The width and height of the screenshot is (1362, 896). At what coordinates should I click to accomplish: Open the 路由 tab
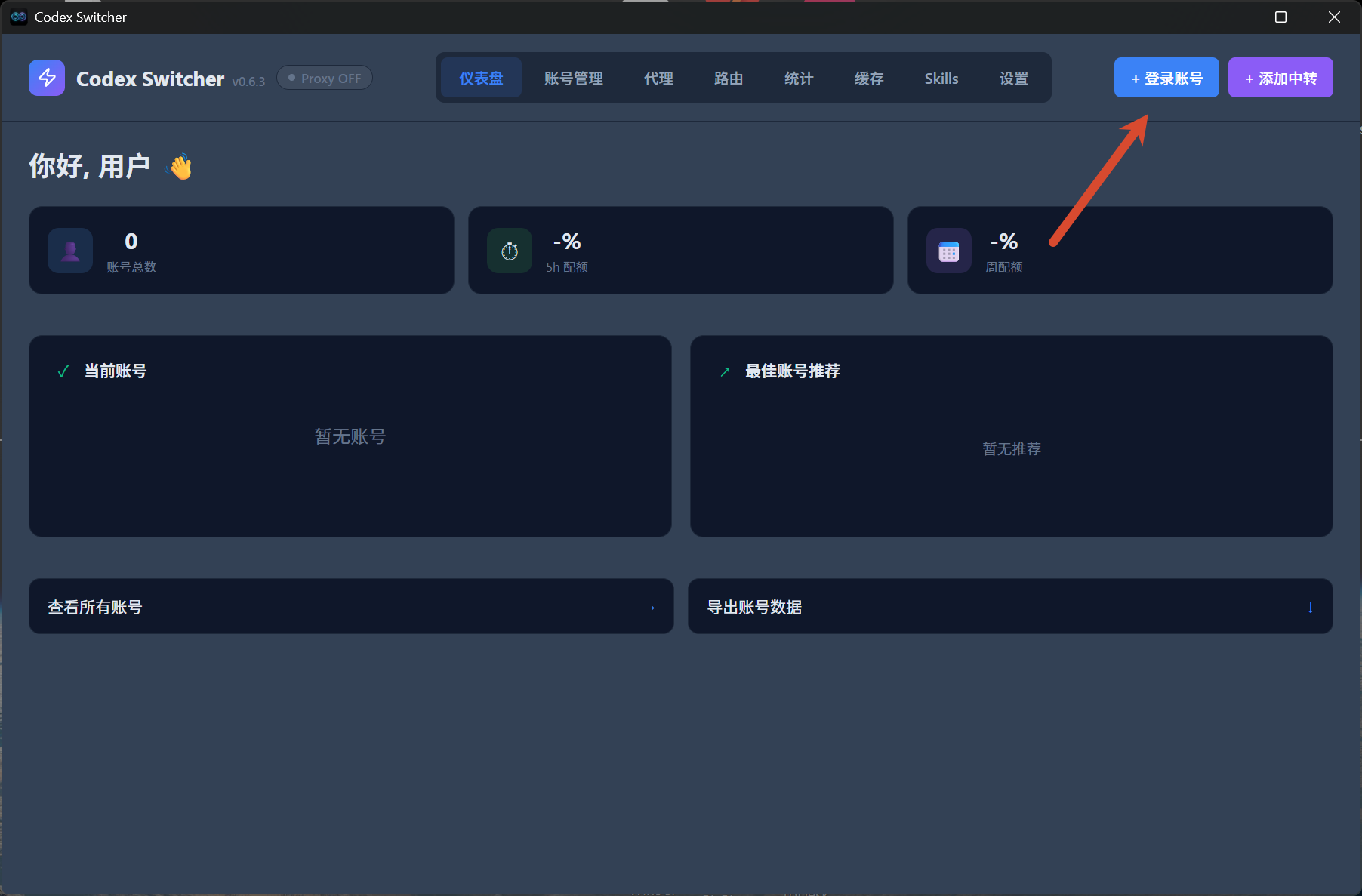(x=729, y=78)
